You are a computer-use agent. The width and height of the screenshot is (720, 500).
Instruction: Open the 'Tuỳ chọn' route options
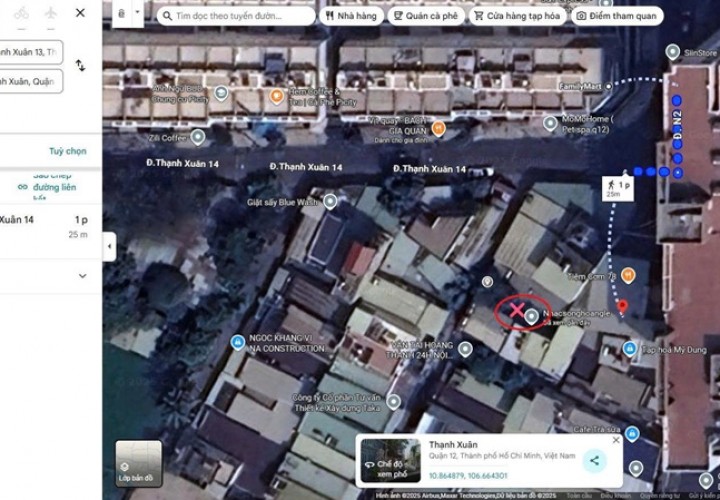point(68,151)
